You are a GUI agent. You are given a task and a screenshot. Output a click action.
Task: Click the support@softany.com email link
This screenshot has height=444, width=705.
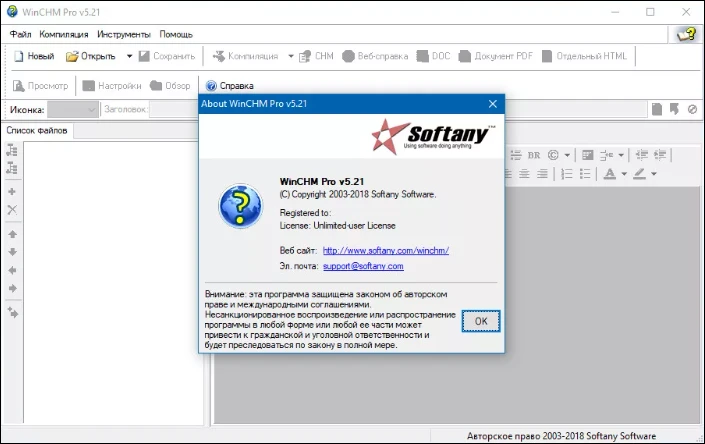click(363, 266)
